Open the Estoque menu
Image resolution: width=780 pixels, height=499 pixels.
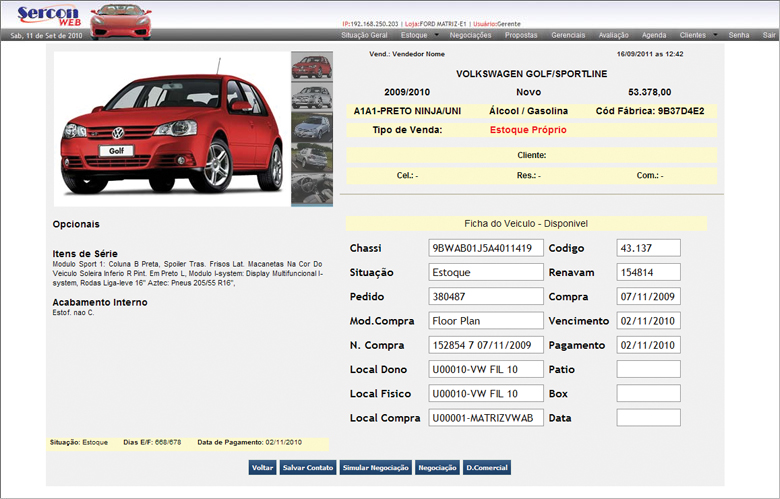(414, 35)
